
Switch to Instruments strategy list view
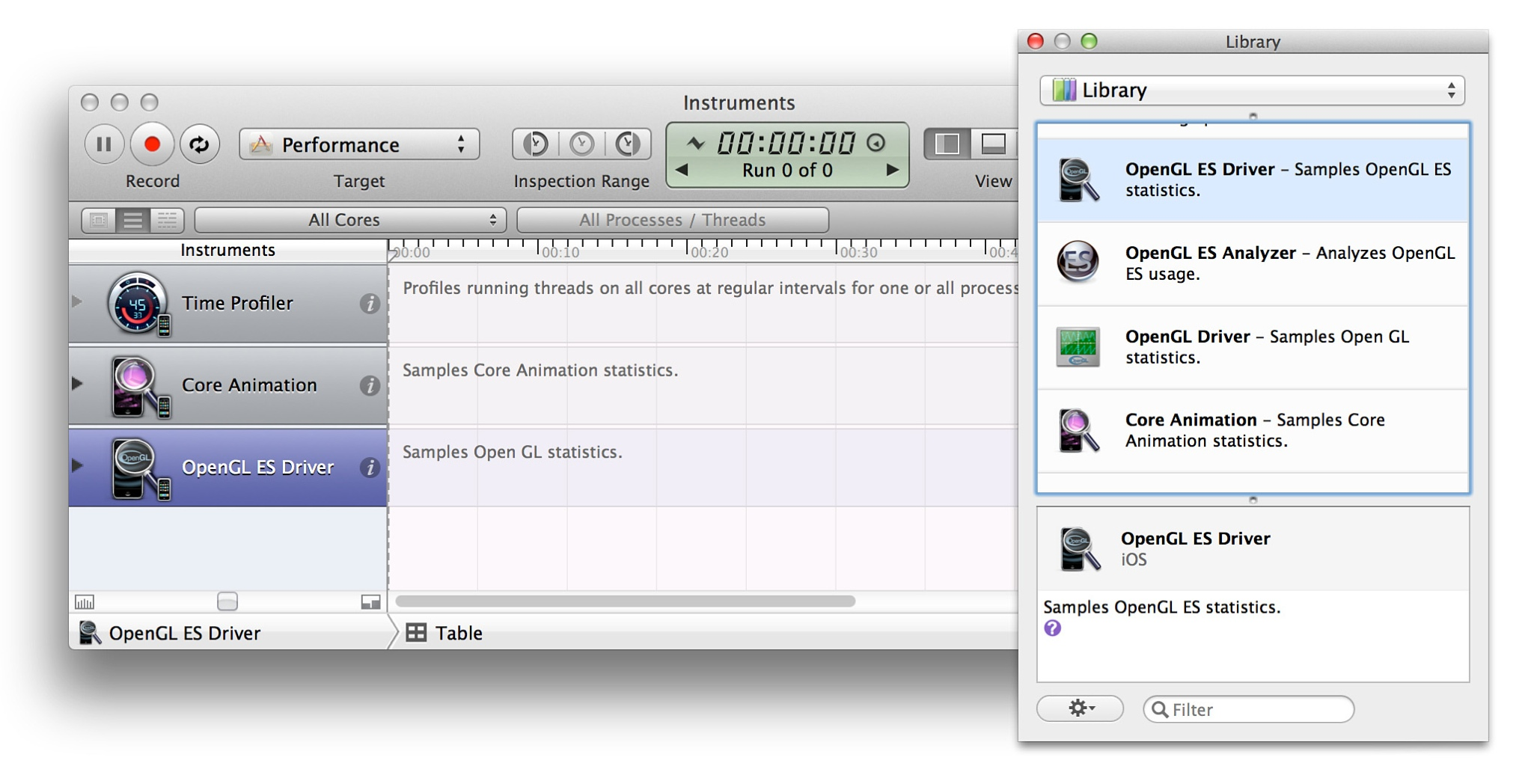point(132,220)
